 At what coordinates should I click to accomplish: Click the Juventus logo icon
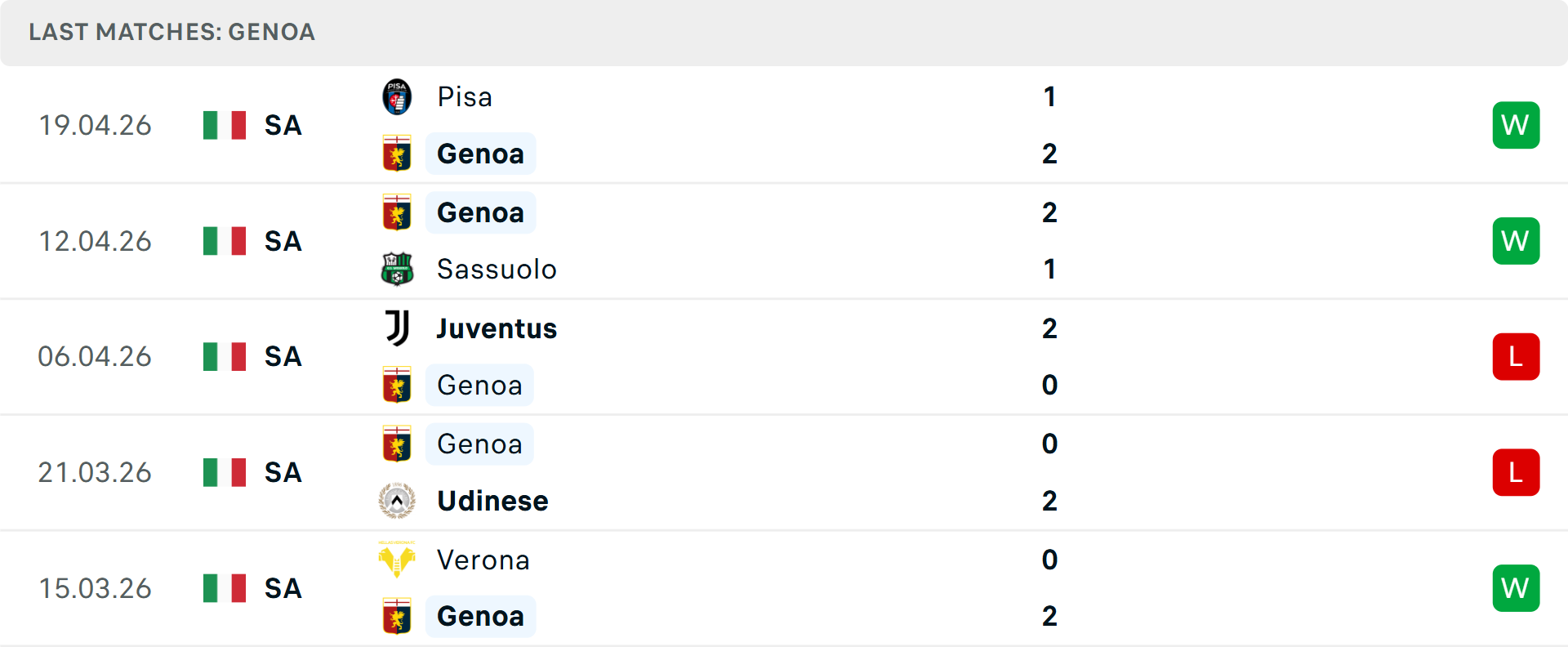pos(397,328)
